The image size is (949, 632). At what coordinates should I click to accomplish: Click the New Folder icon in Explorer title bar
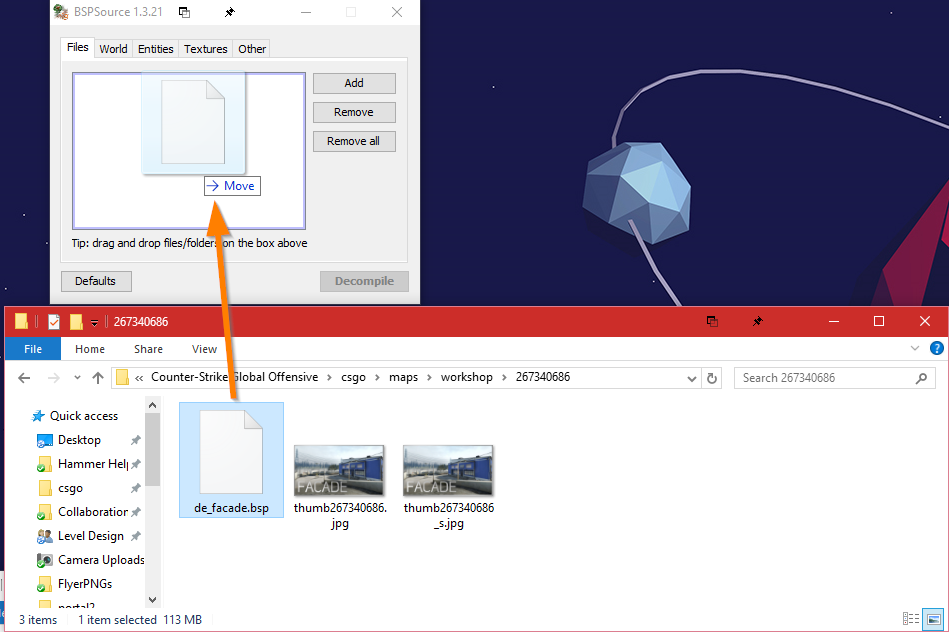point(76,321)
